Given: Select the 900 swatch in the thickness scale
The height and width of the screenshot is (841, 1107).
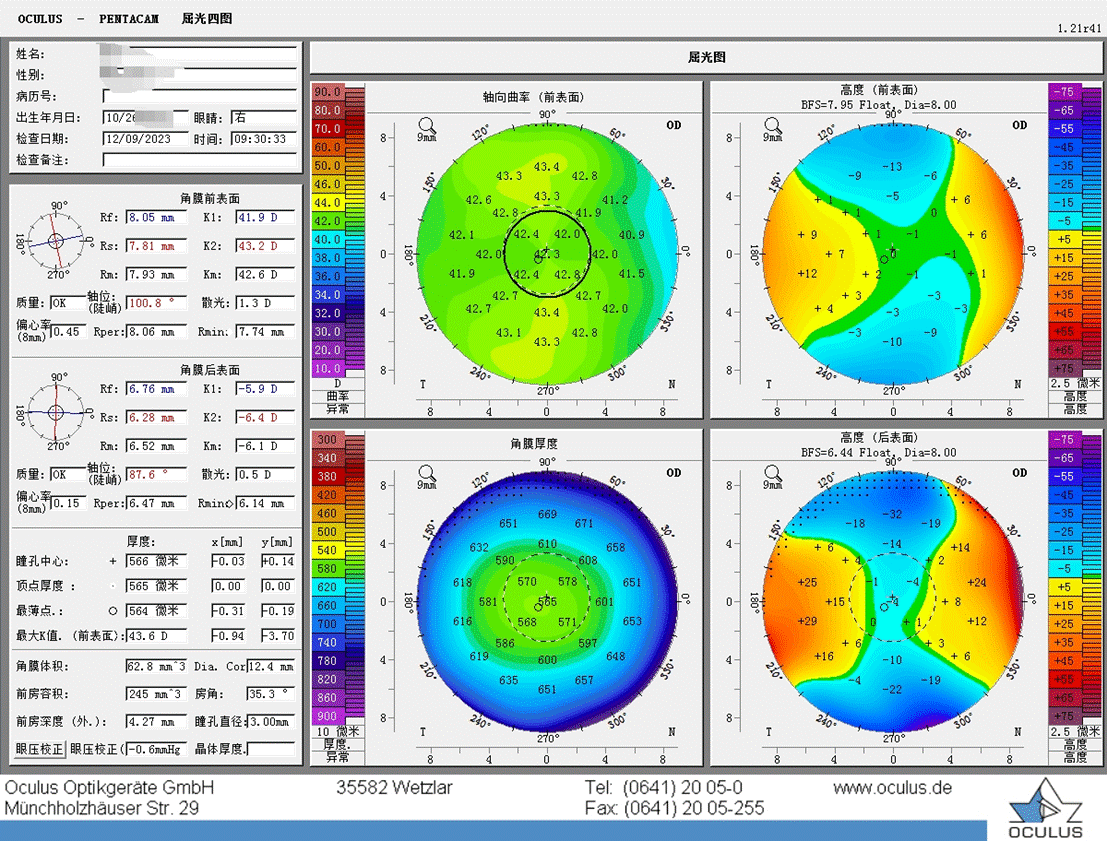Looking at the screenshot, I should pos(327,716).
